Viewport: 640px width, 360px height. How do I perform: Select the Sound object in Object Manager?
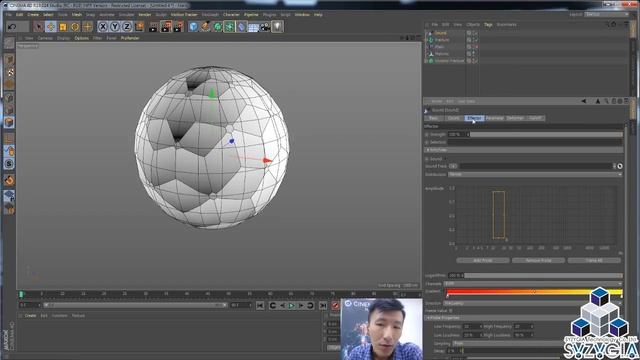[x=440, y=33]
